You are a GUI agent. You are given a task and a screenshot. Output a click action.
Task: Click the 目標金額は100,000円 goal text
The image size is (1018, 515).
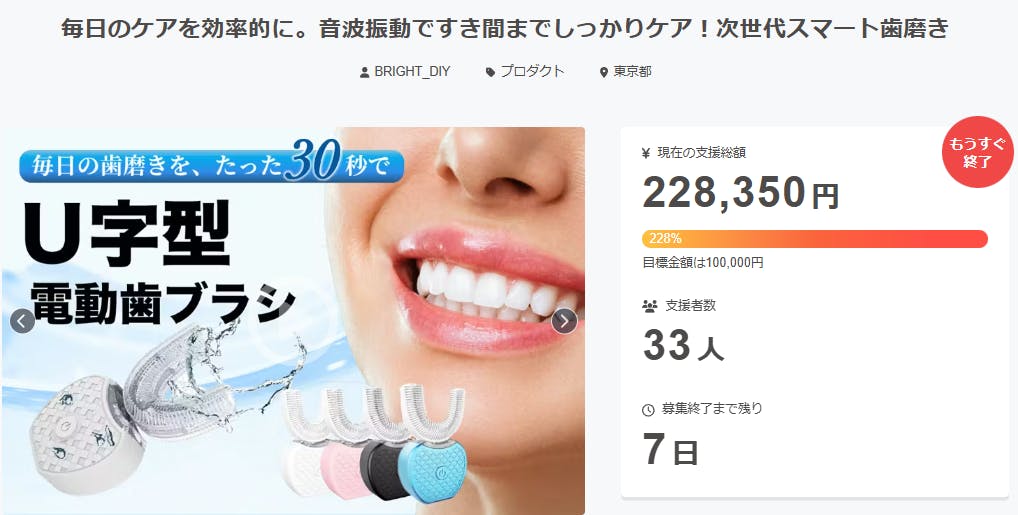[x=702, y=263]
